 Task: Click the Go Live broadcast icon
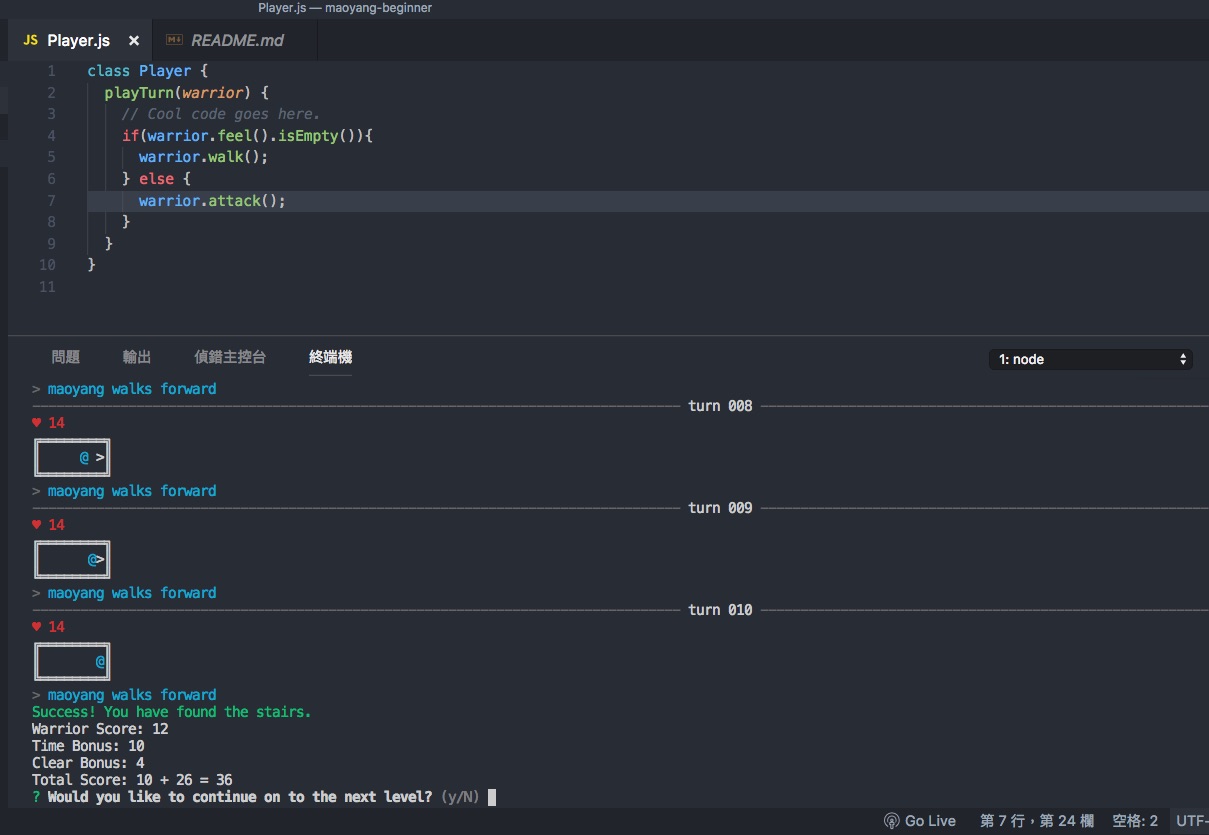pyautogui.click(x=891, y=821)
